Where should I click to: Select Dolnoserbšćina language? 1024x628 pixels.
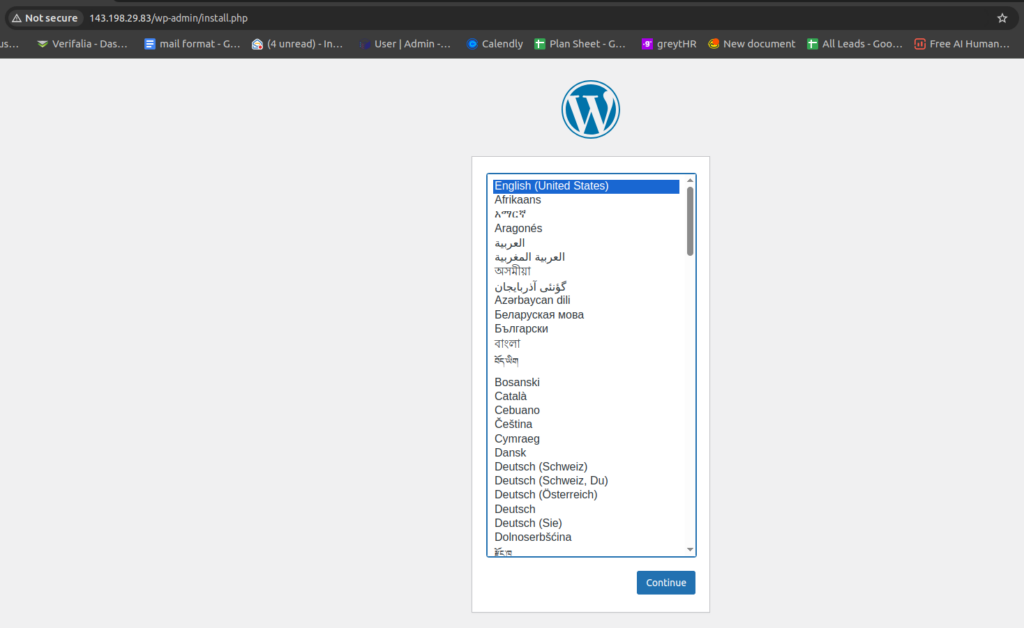coord(586,537)
